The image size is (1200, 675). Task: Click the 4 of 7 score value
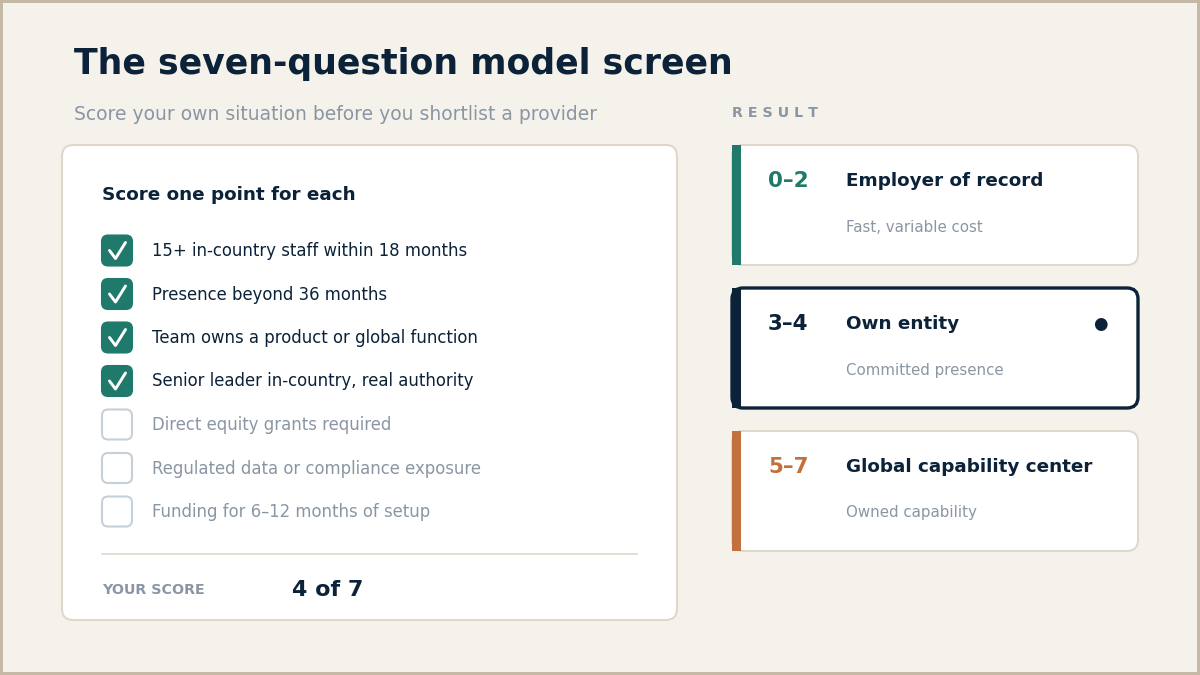[328, 590]
